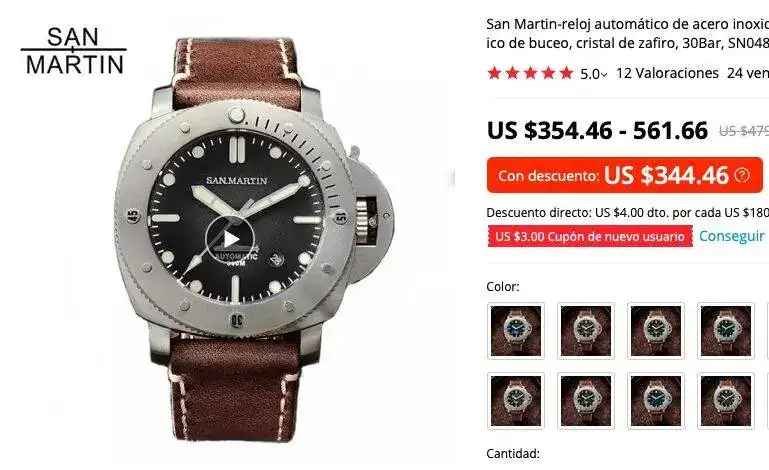Open the 12 Valoraciones reviews link
Image resolution: width=769 pixels, height=470 pixels.
pos(667,73)
